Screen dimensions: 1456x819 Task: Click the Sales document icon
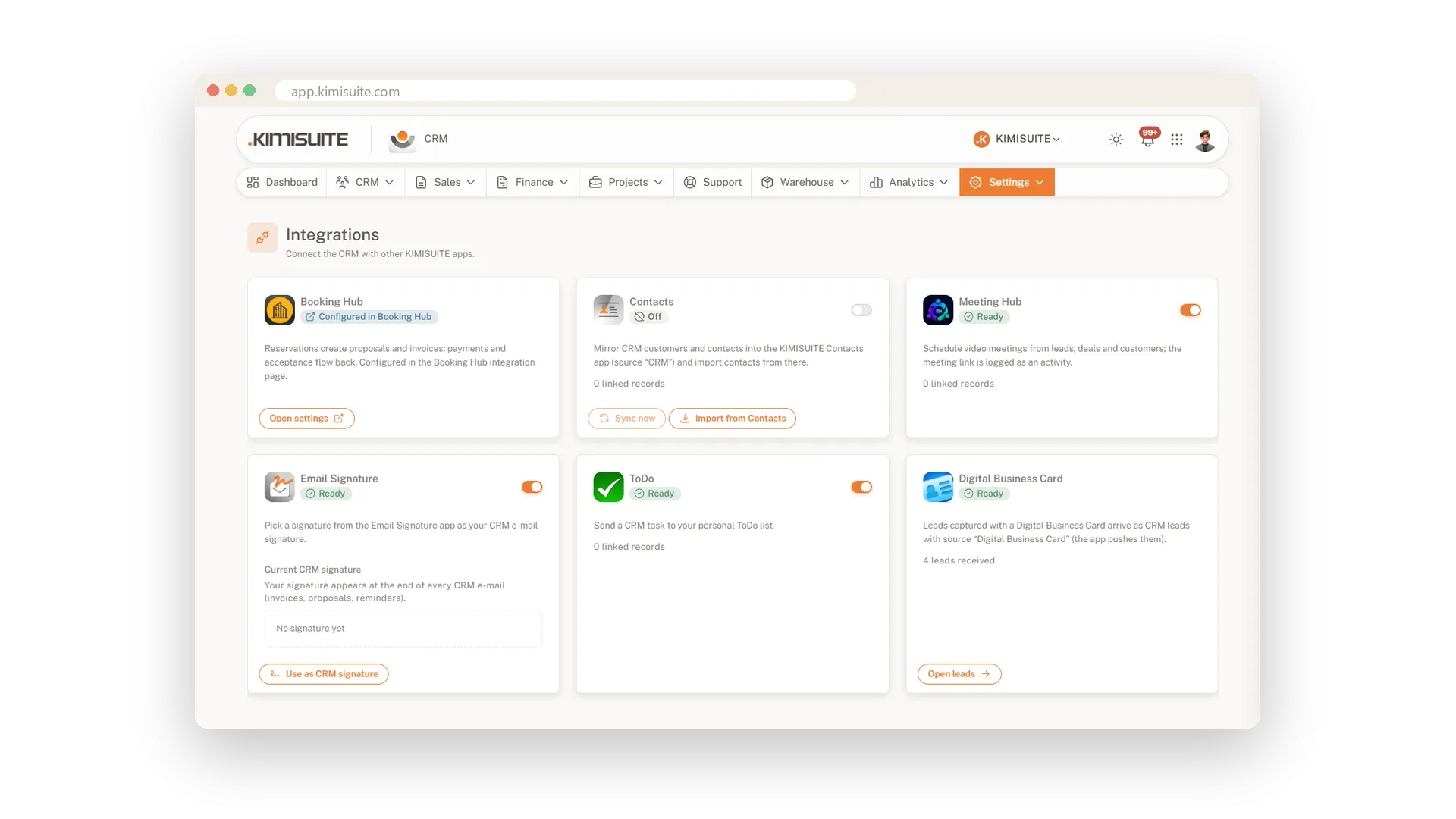pyautogui.click(x=421, y=182)
